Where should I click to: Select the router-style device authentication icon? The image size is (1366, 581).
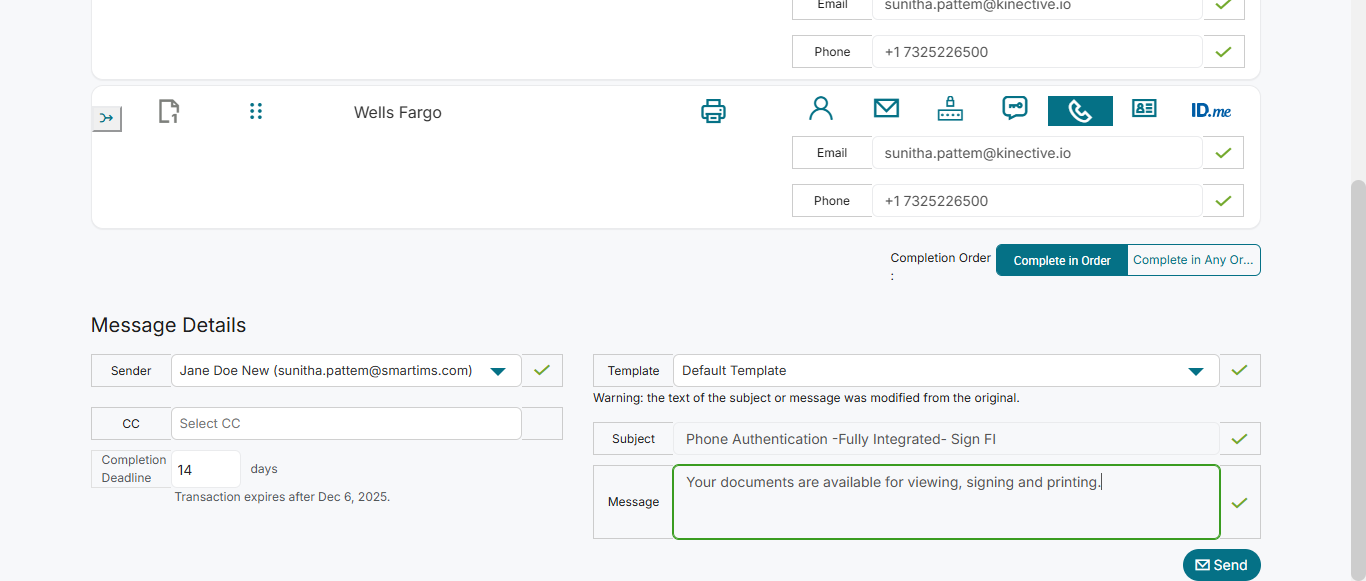pyautogui.click(x=950, y=109)
